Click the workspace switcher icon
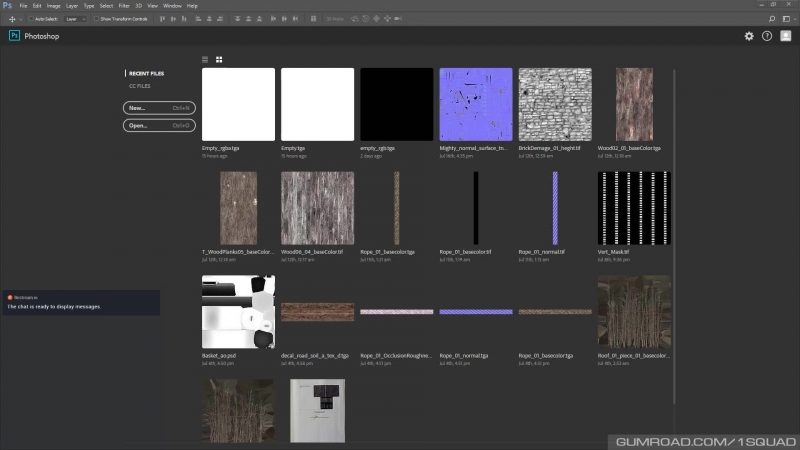Image resolution: width=800 pixels, height=450 pixels. pyautogui.click(x=786, y=19)
